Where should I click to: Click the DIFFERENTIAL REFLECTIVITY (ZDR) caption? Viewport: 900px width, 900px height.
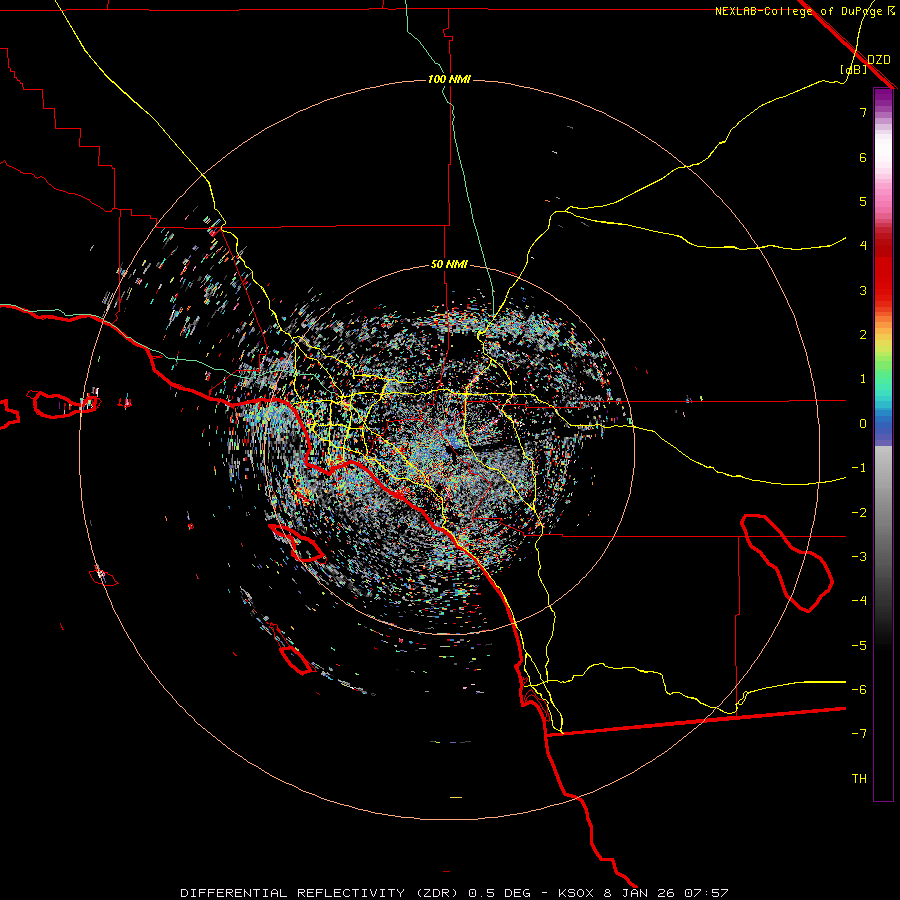tap(319, 893)
